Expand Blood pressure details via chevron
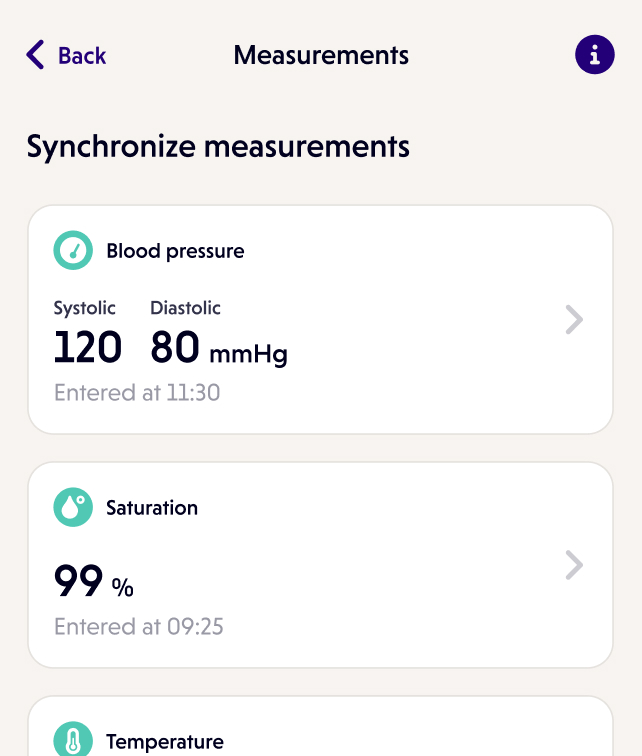Viewport: 642px width, 756px height. click(x=574, y=320)
